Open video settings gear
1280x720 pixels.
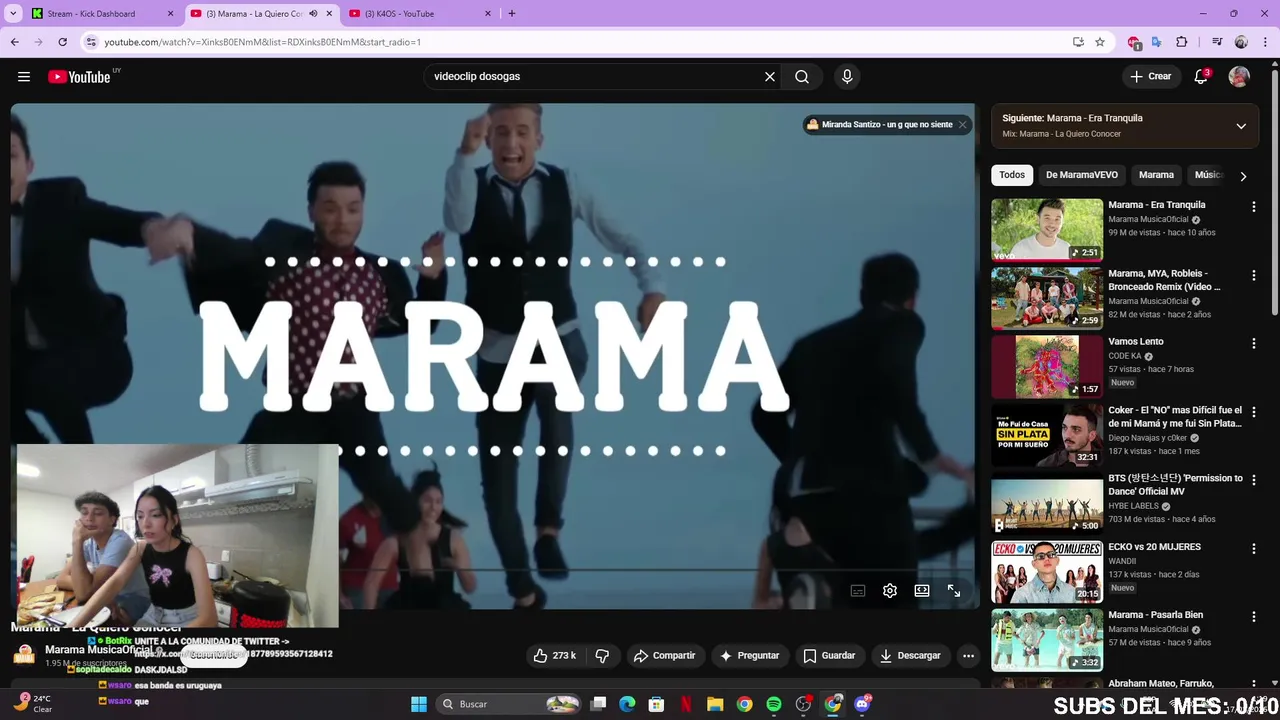point(890,591)
